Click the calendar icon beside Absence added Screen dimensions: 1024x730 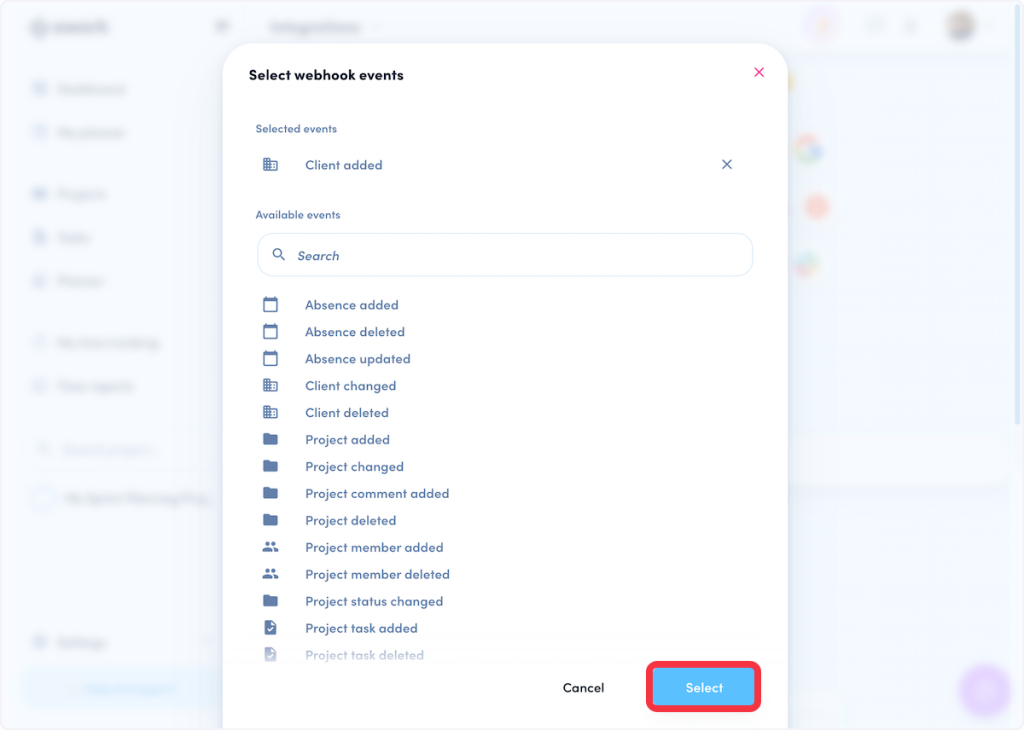(x=270, y=305)
